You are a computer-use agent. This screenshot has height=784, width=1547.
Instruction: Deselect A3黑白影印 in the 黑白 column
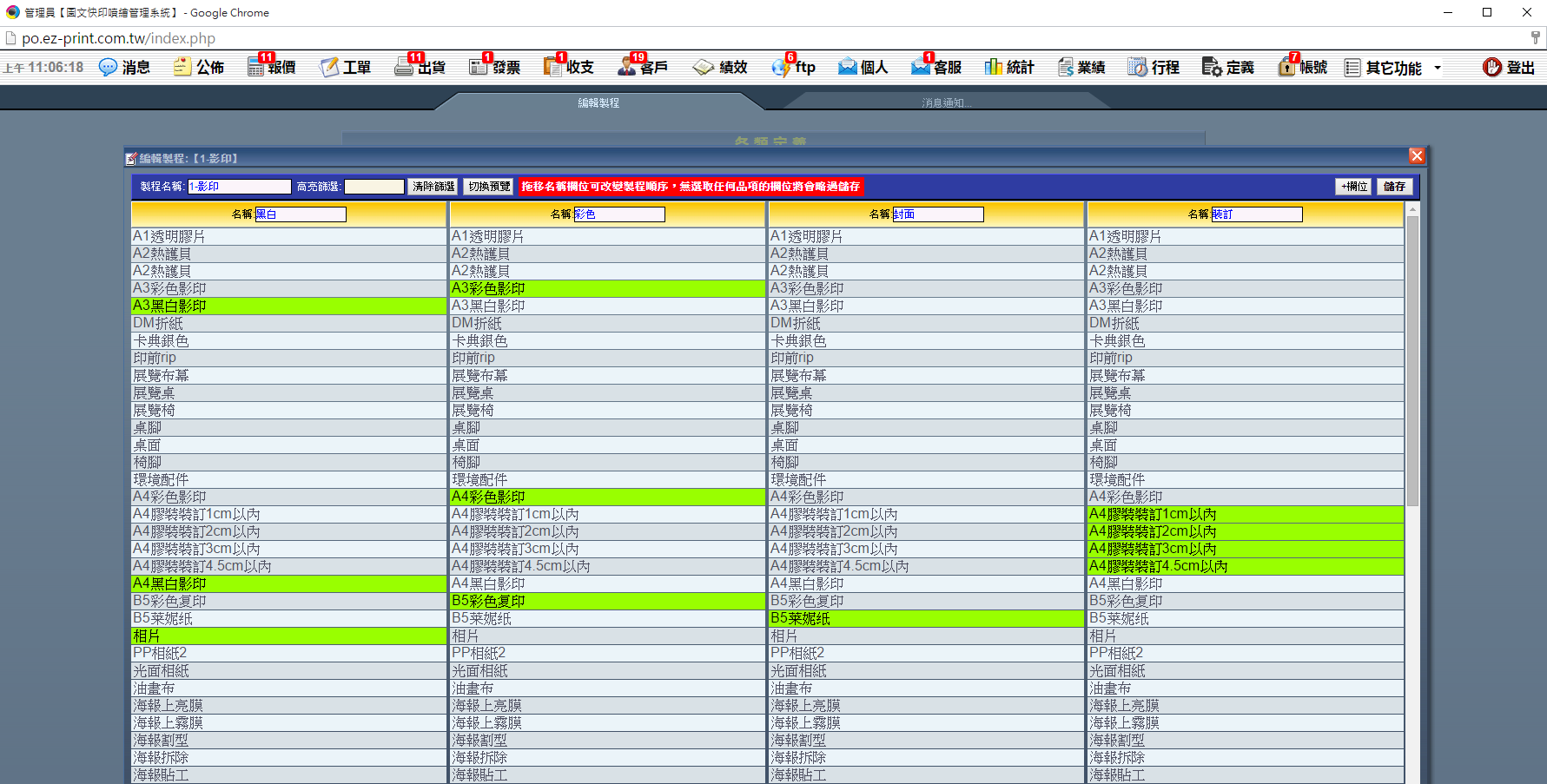288,306
